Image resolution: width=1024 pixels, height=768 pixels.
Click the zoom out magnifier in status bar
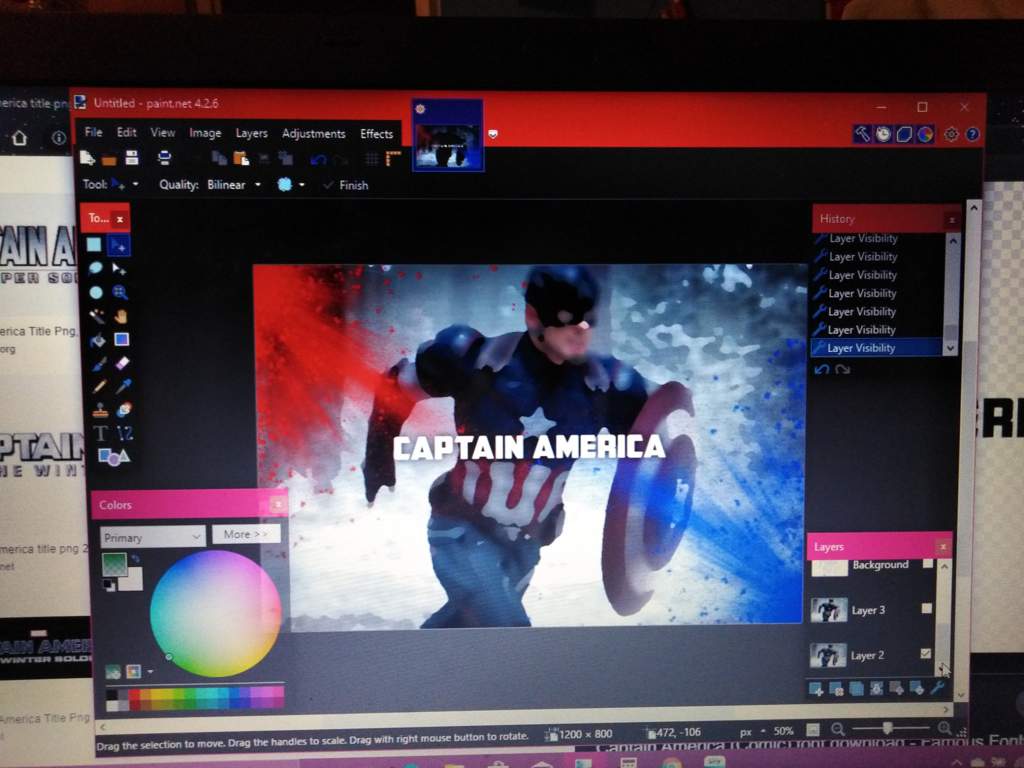pyautogui.click(x=838, y=729)
